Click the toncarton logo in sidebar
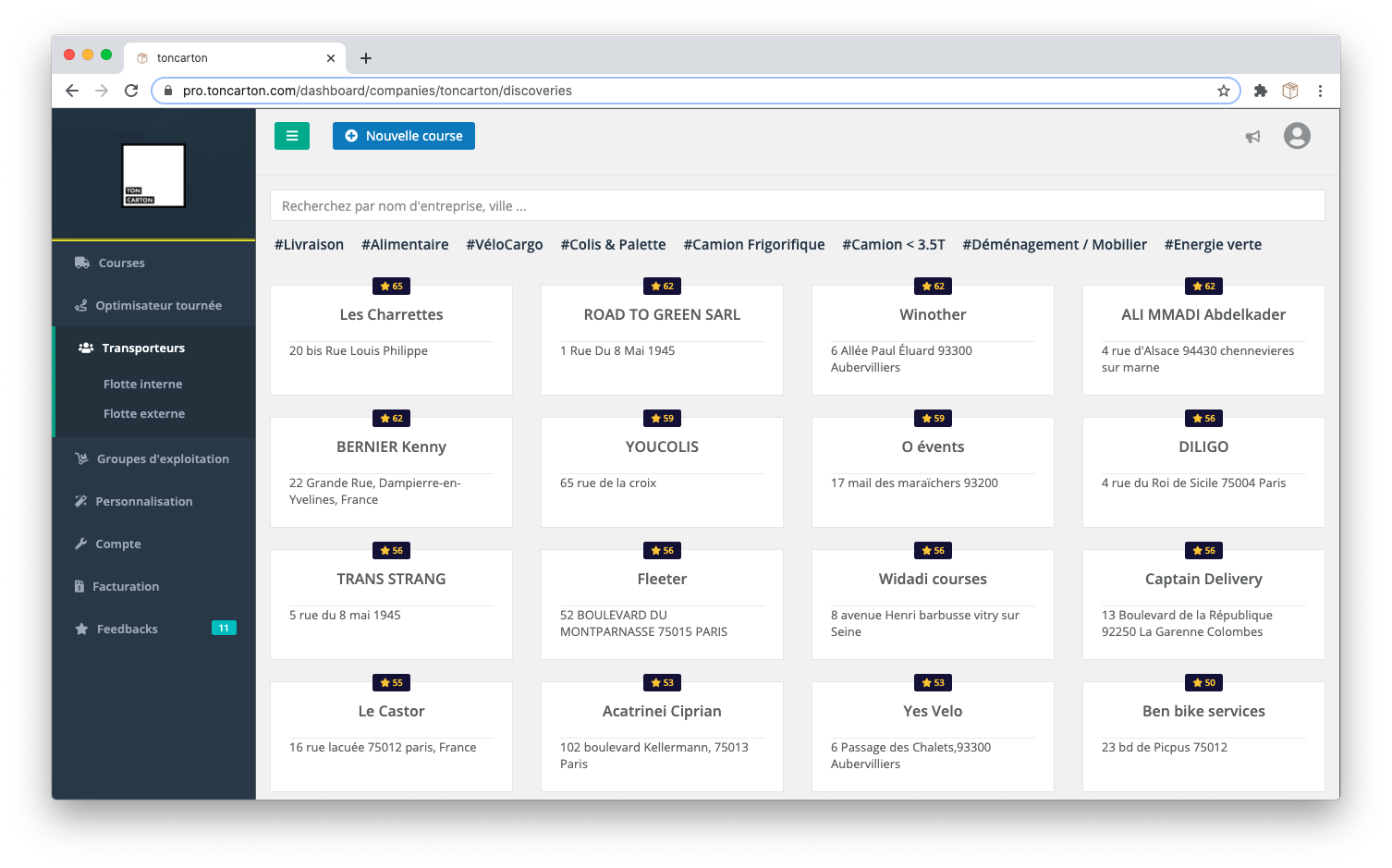This screenshot has height=868, width=1392. click(153, 176)
